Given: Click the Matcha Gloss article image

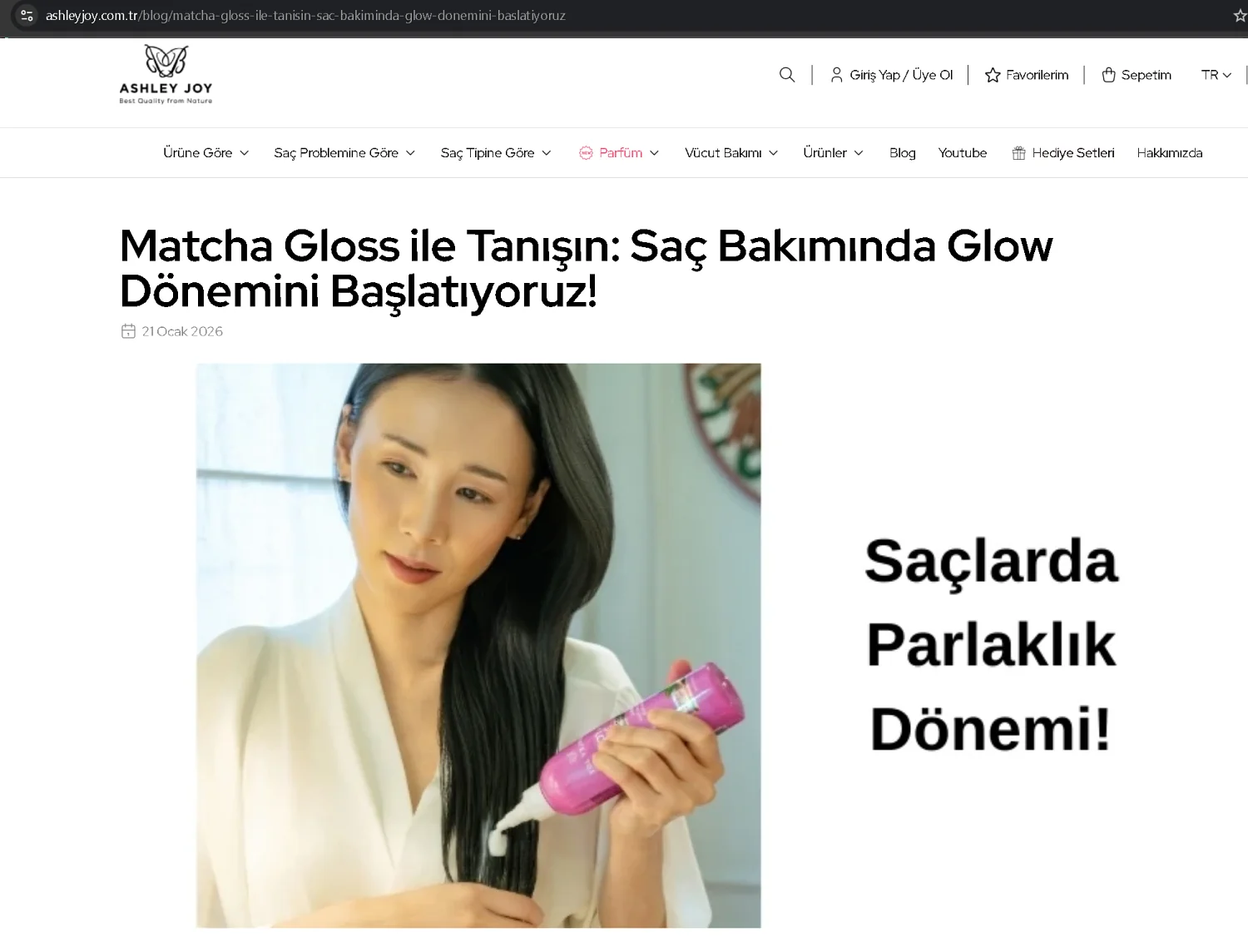Looking at the screenshot, I should (x=478, y=646).
